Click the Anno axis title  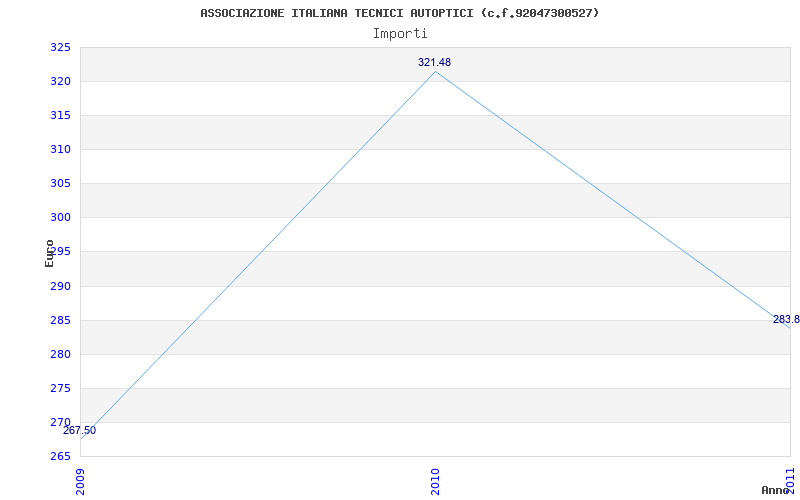775,490
